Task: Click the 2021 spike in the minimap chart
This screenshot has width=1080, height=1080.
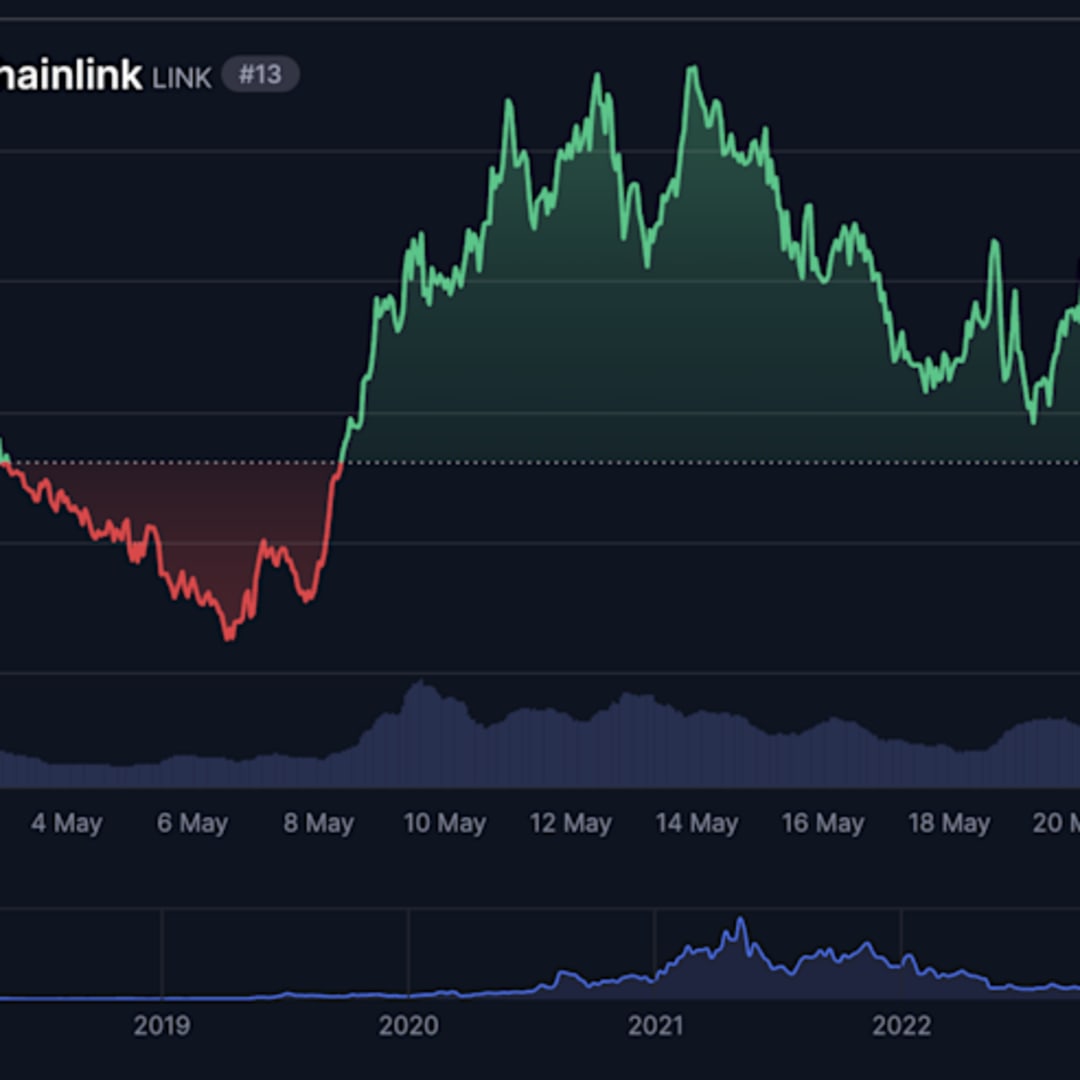Action: pyautogui.click(x=741, y=915)
